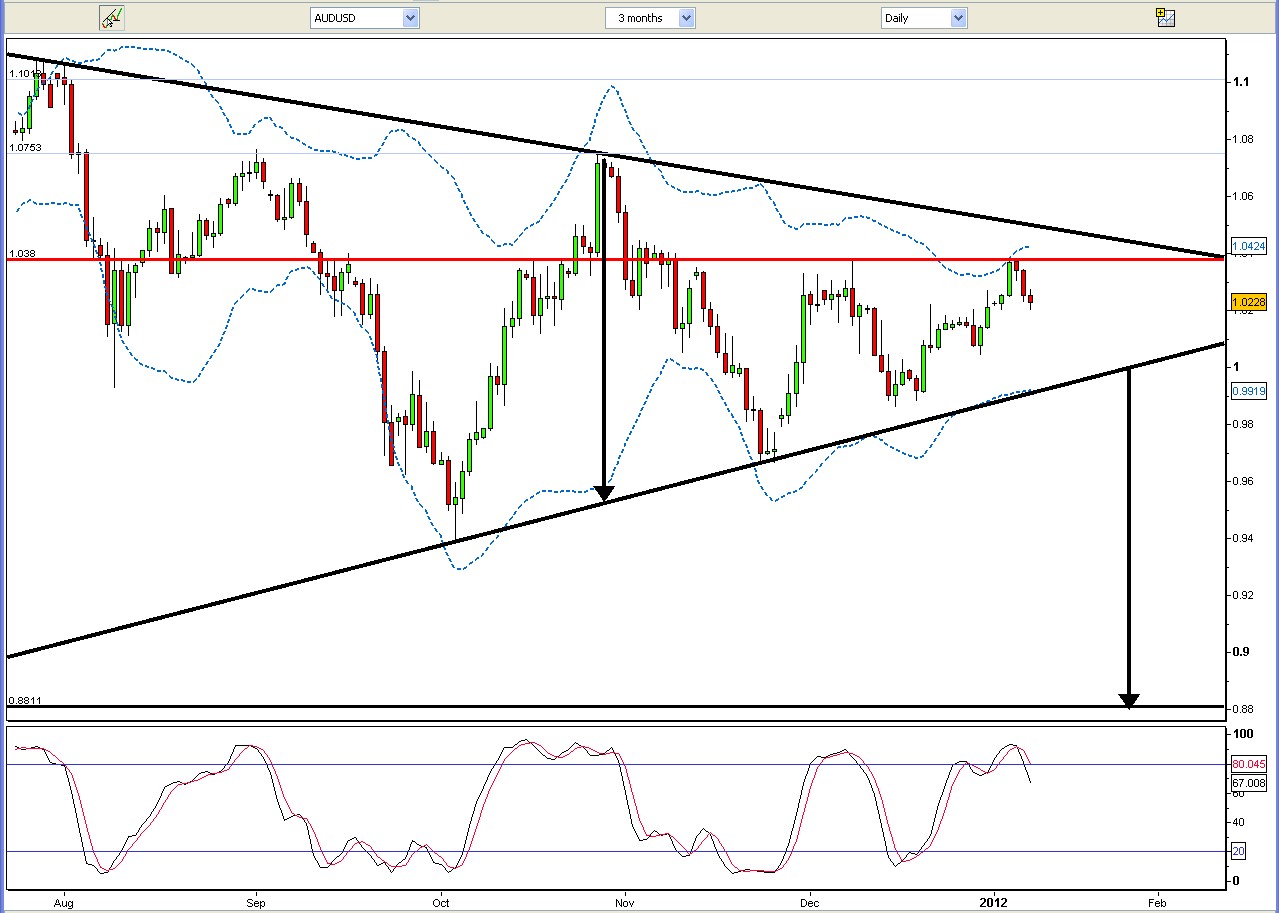This screenshot has height=913, width=1279.
Task: Click the 2012 date axis label
Action: click(994, 901)
